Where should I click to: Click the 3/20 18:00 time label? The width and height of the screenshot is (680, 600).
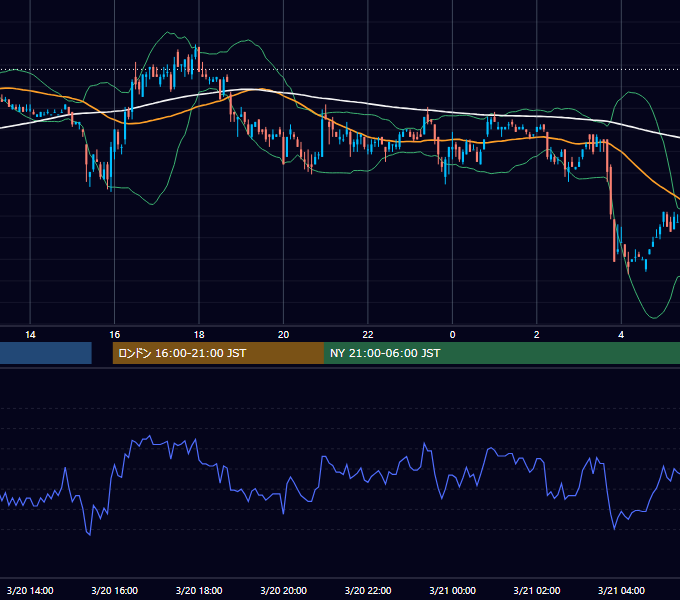click(199, 590)
